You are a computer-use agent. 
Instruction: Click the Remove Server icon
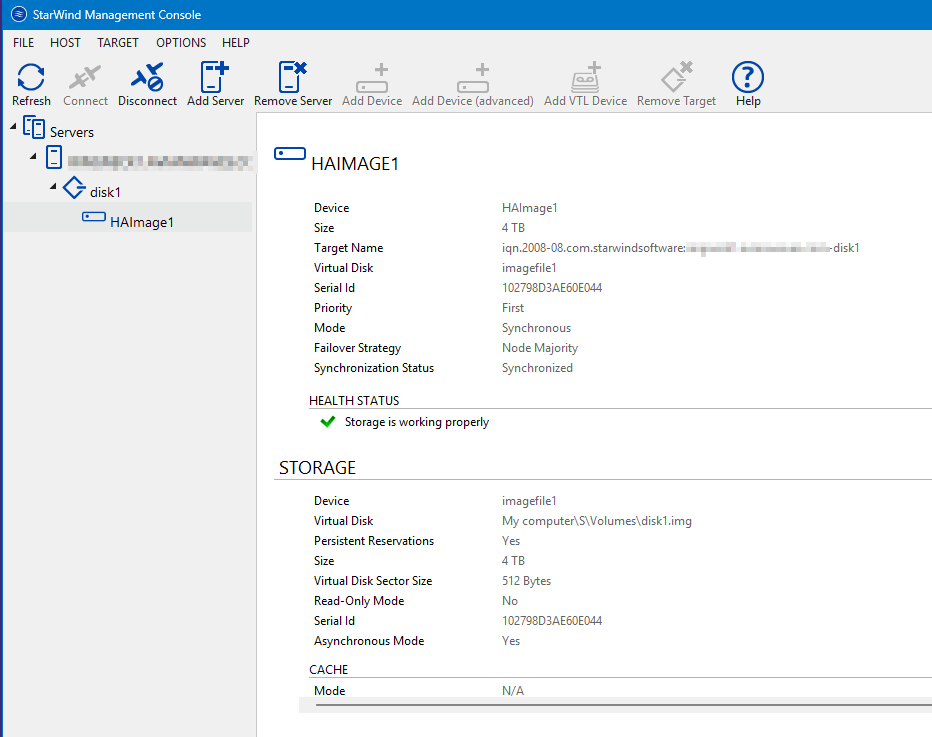click(x=292, y=77)
